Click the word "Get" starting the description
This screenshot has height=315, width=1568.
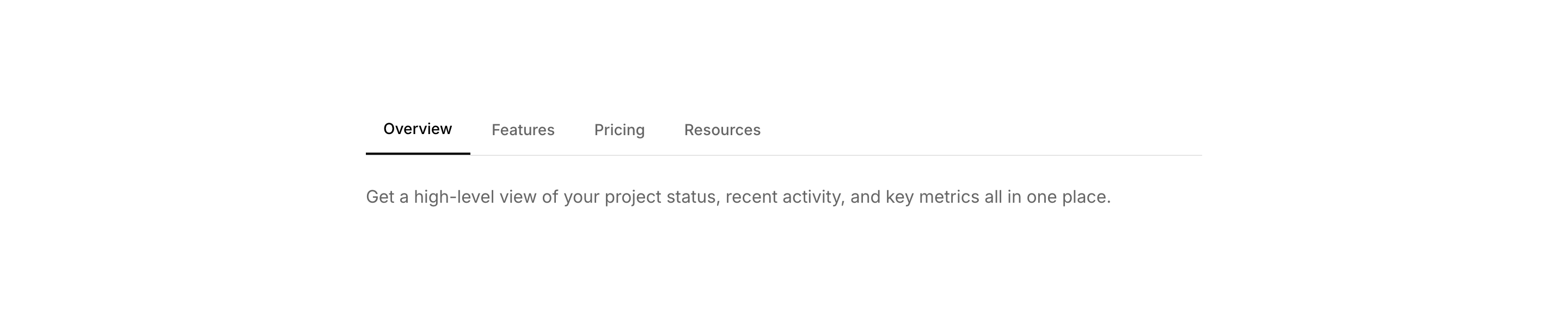(x=380, y=197)
